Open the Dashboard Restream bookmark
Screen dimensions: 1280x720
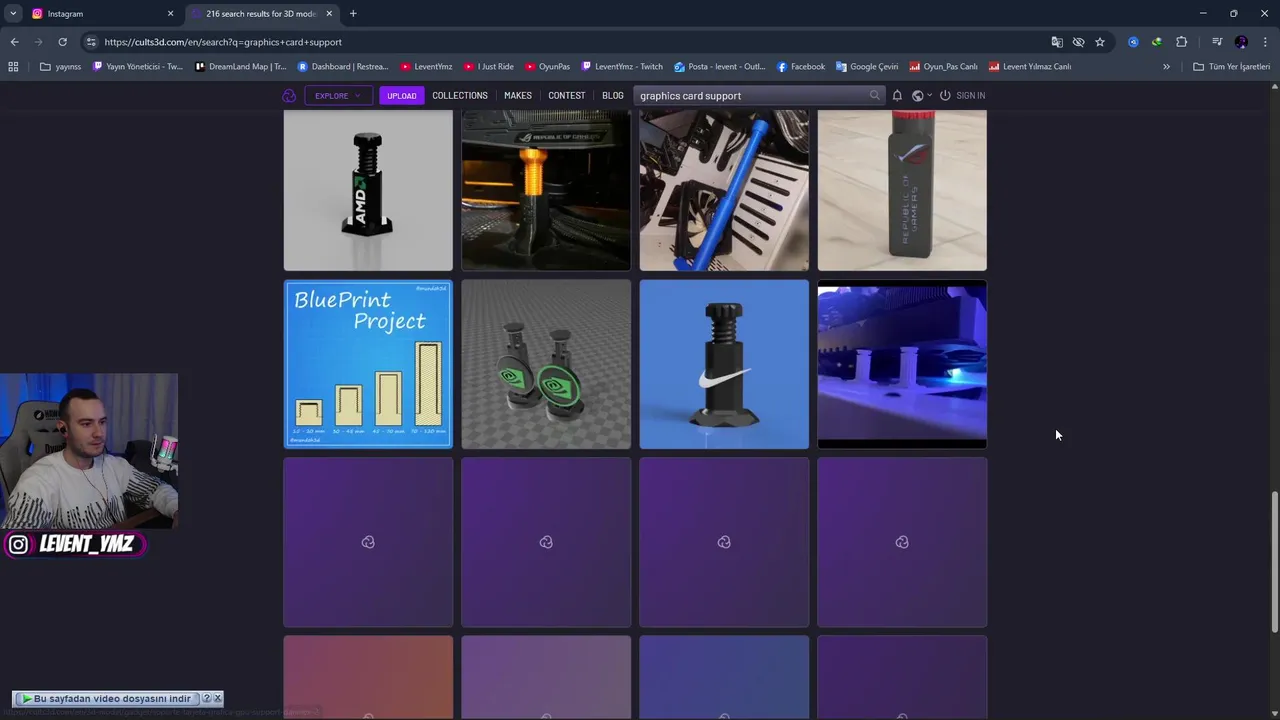(343, 67)
